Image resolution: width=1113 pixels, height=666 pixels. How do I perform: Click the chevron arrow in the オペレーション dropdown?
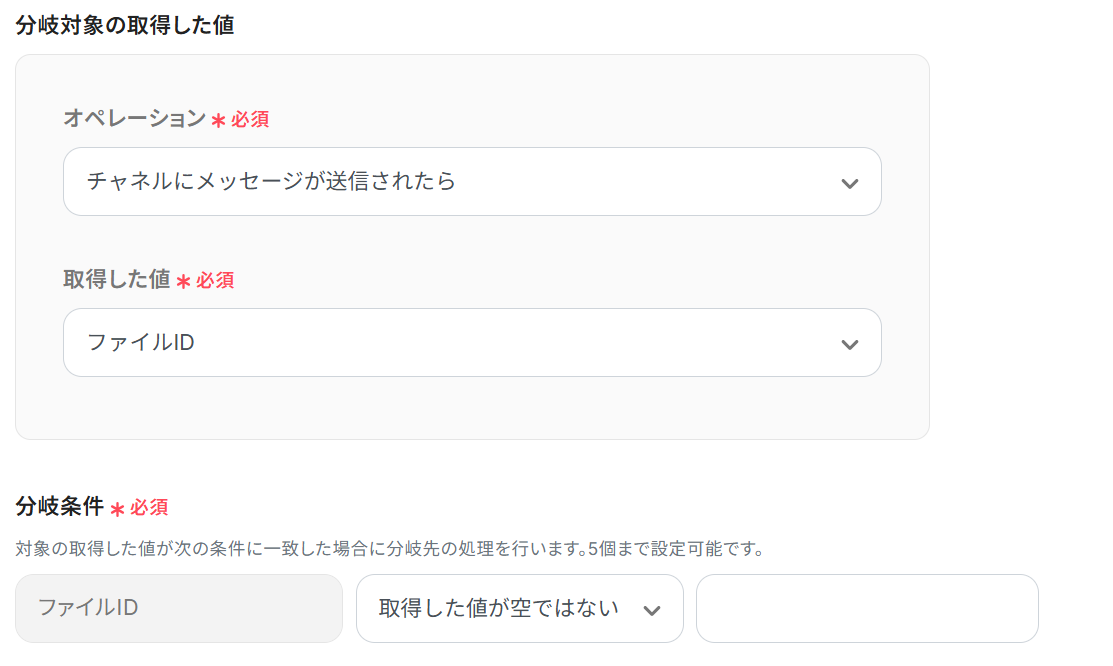849,183
